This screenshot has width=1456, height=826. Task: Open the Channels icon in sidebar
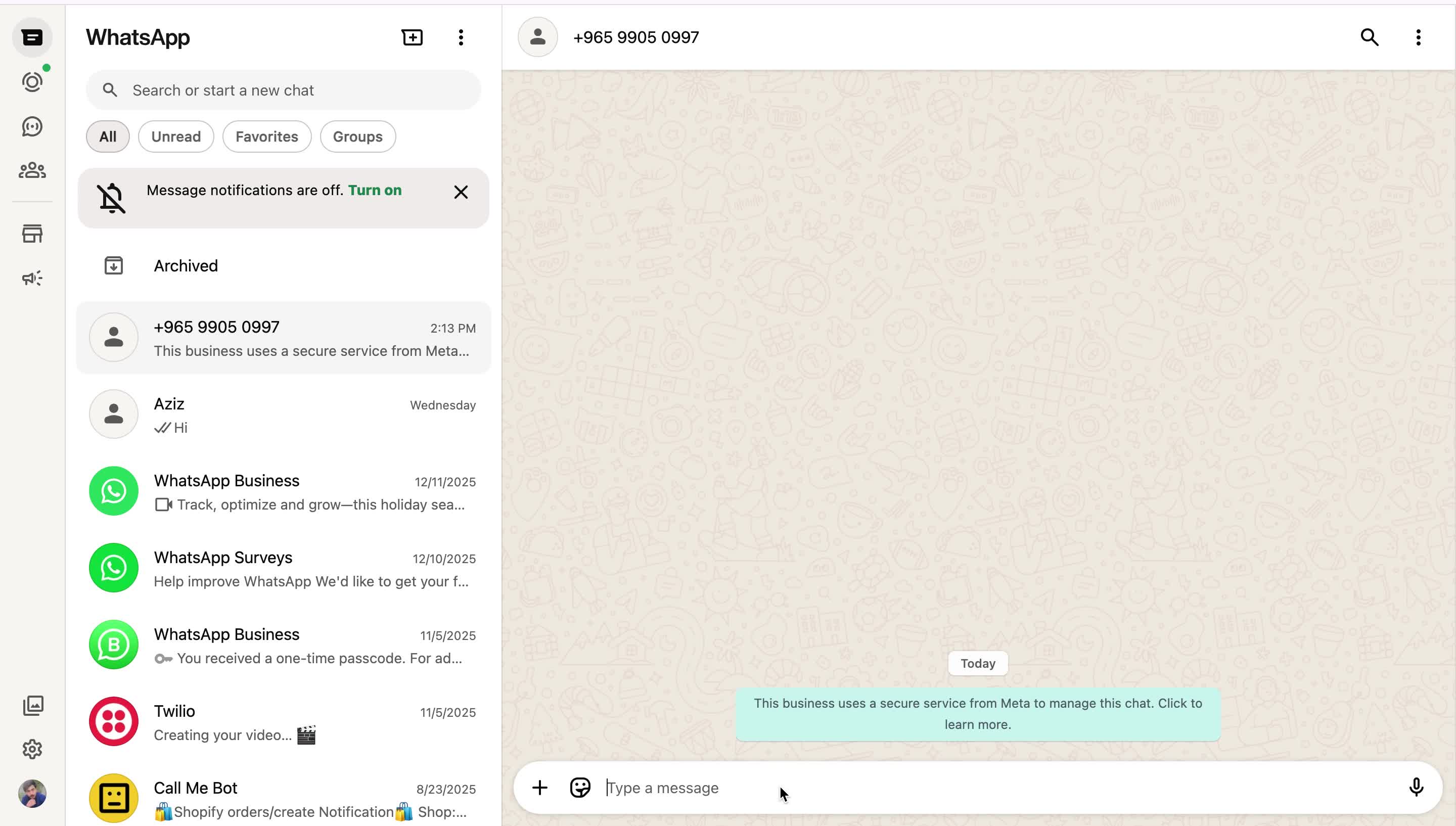32,126
